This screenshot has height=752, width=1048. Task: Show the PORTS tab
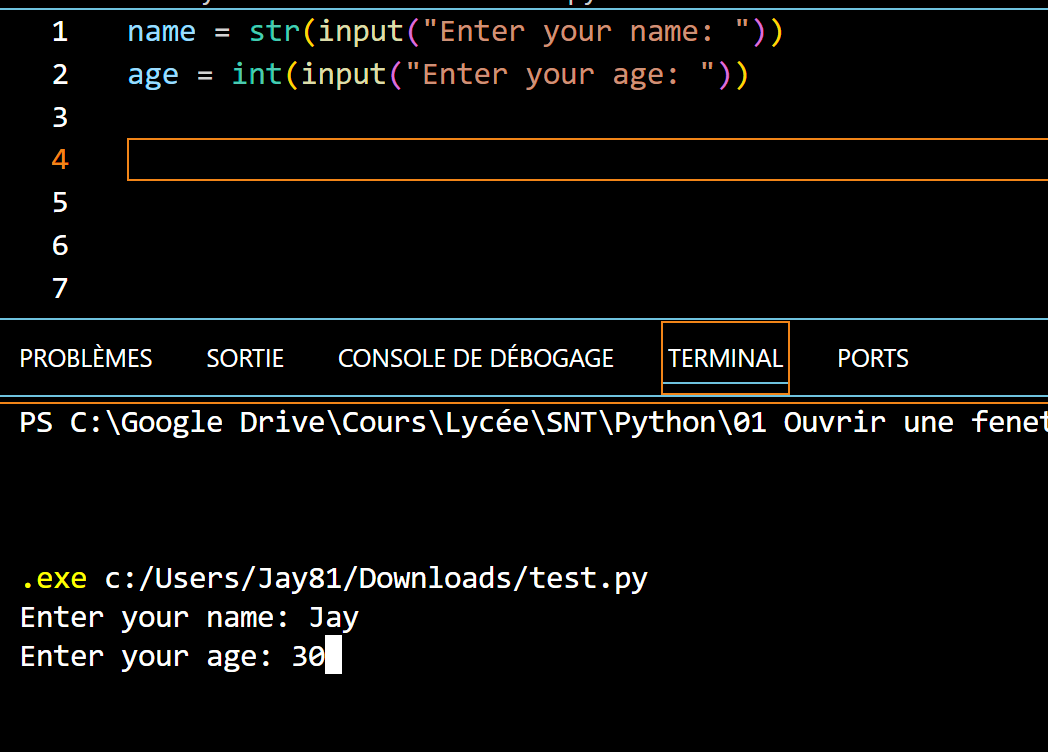pyautogui.click(x=872, y=358)
